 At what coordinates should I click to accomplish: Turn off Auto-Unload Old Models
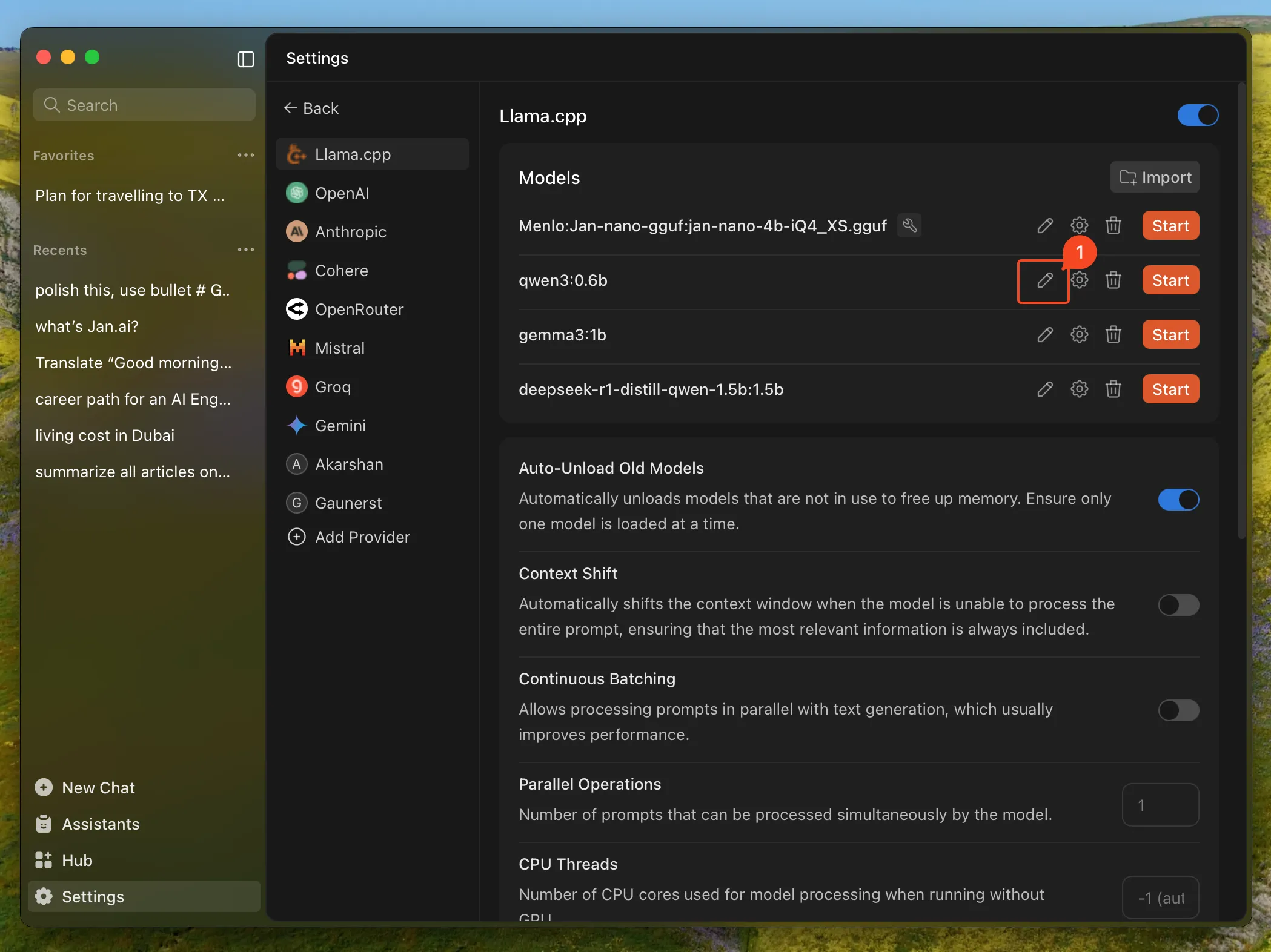click(1178, 500)
